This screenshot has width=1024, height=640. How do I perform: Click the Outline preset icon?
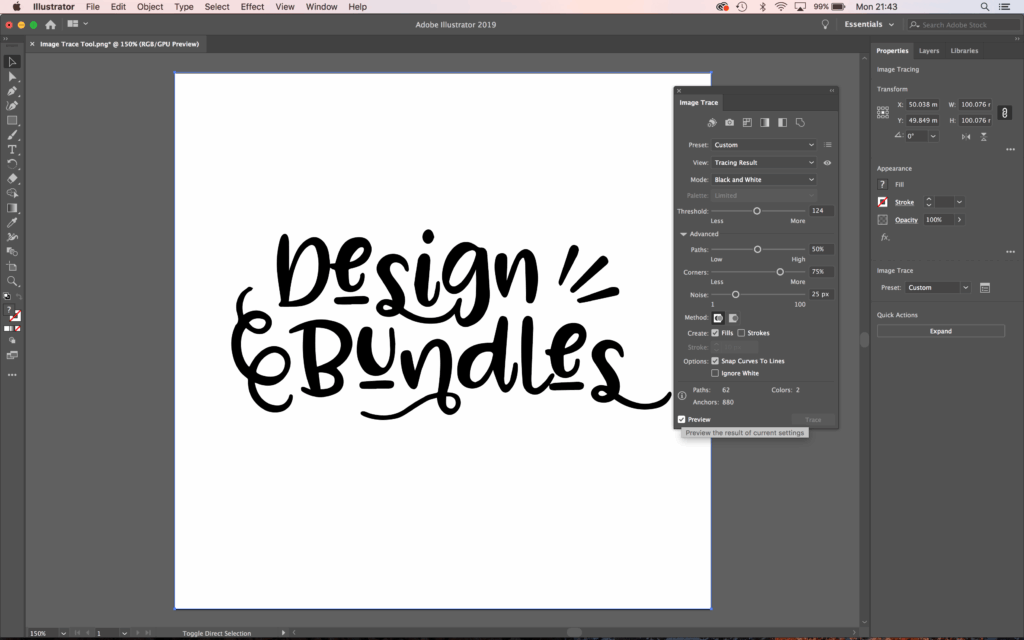point(800,122)
